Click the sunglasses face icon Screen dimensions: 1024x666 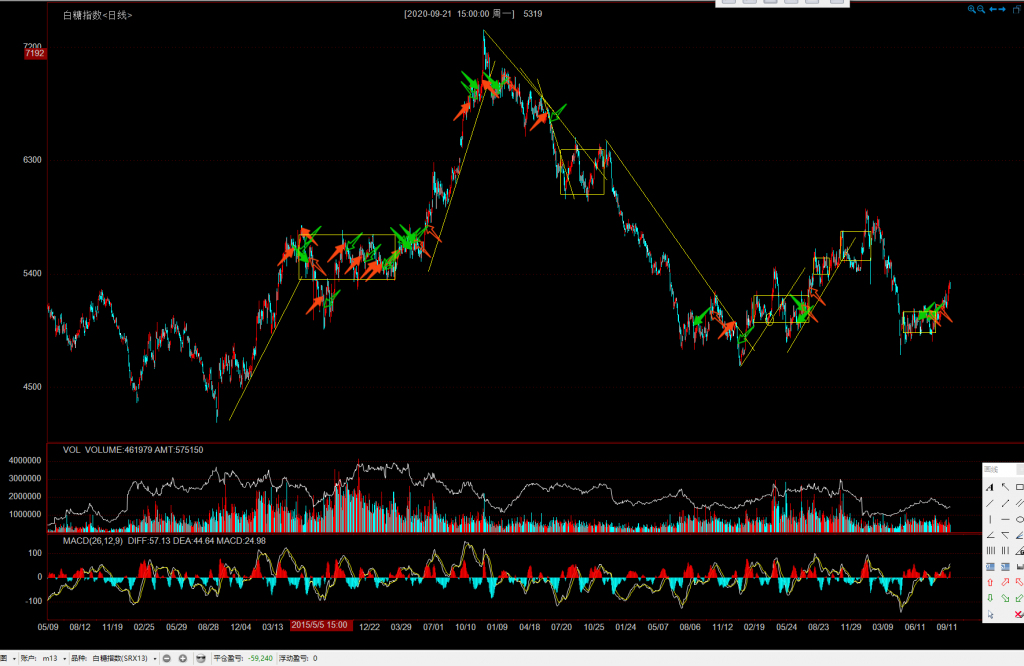[x=201, y=658]
